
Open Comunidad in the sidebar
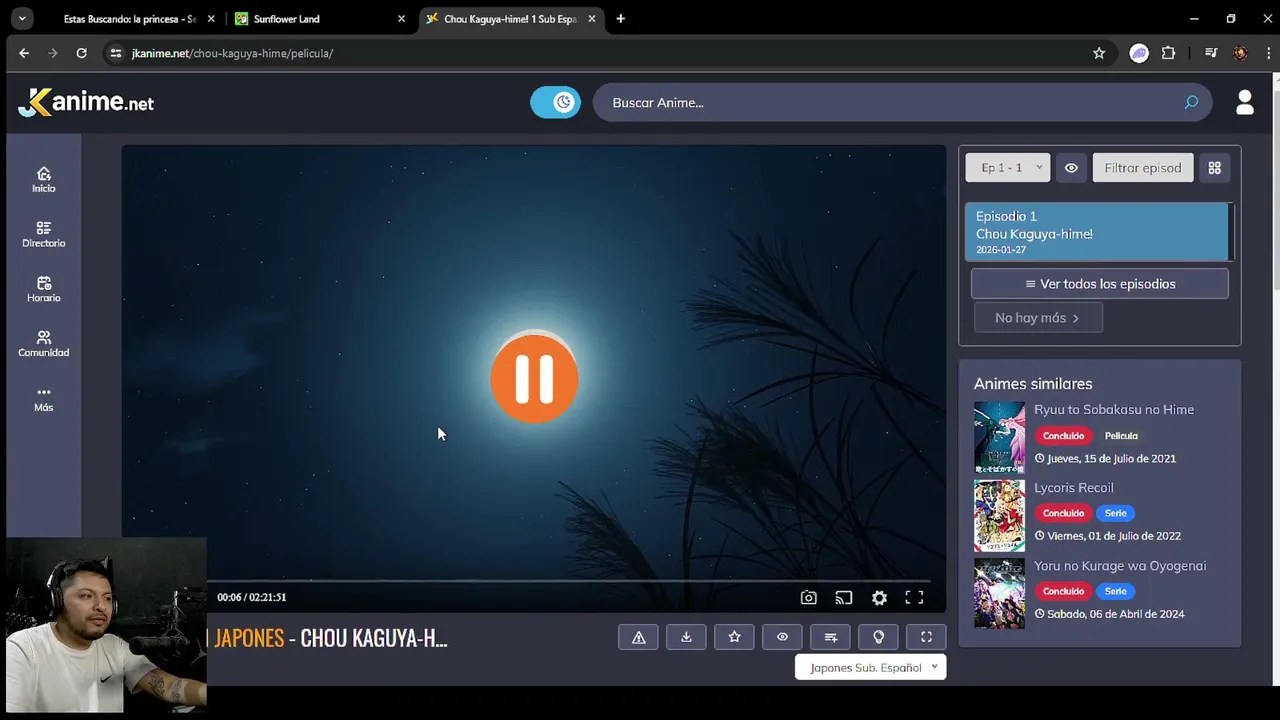pos(44,344)
